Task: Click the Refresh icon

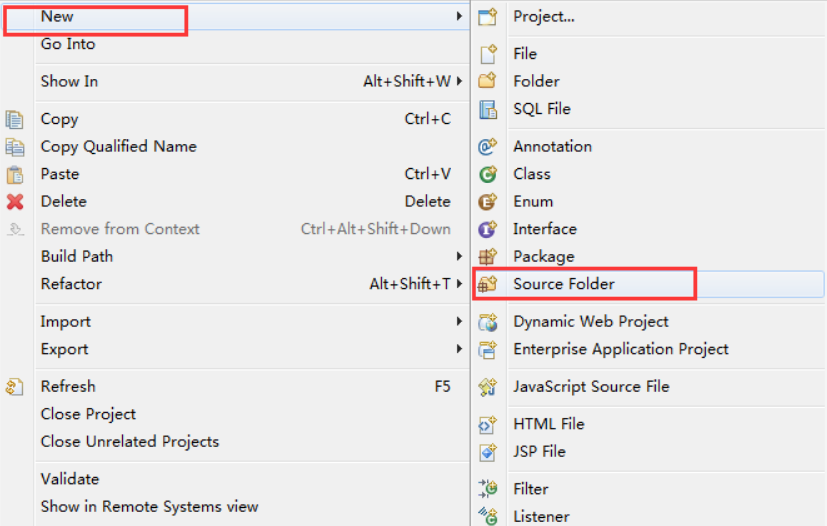Action: 14,387
